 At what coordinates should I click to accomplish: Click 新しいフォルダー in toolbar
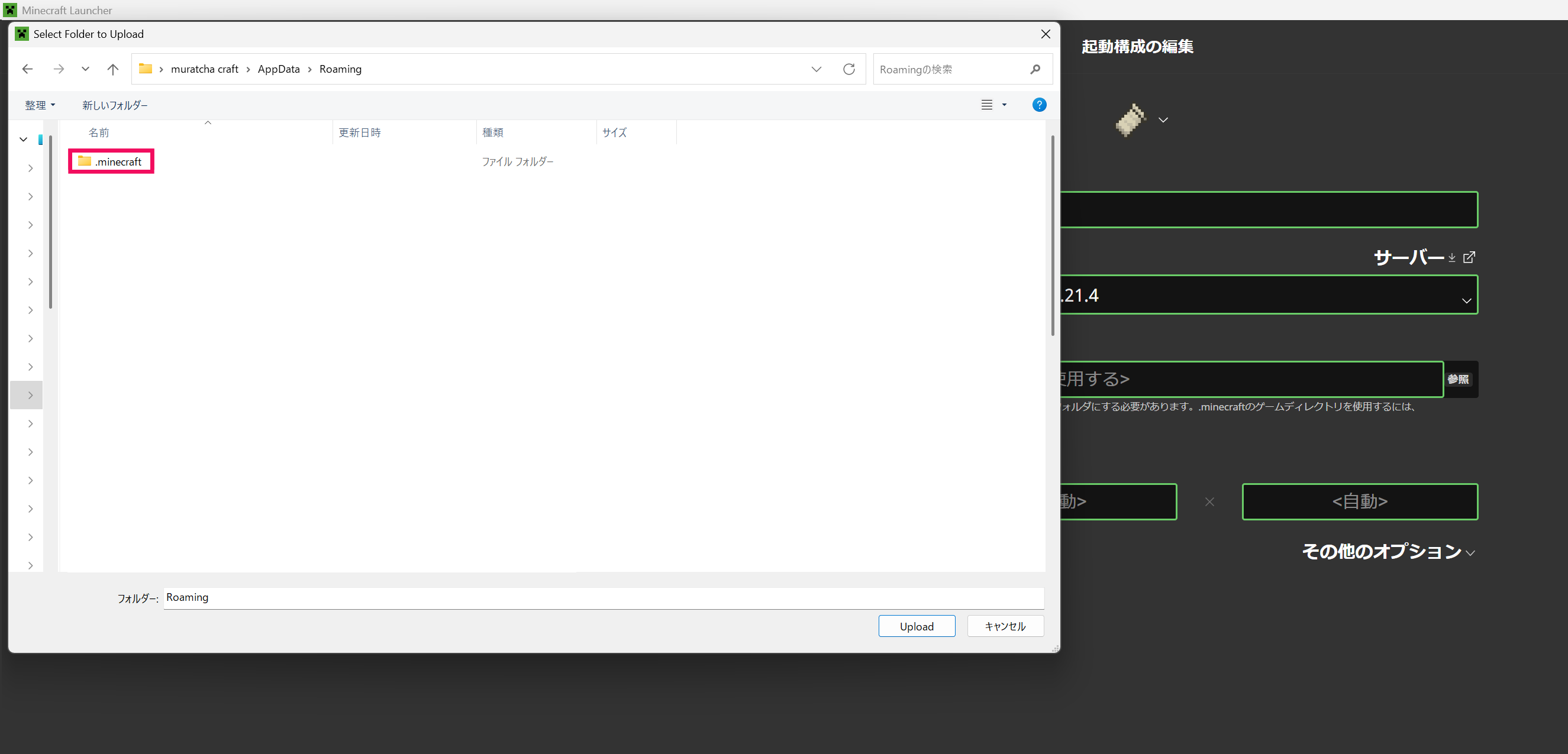pos(115,105)
